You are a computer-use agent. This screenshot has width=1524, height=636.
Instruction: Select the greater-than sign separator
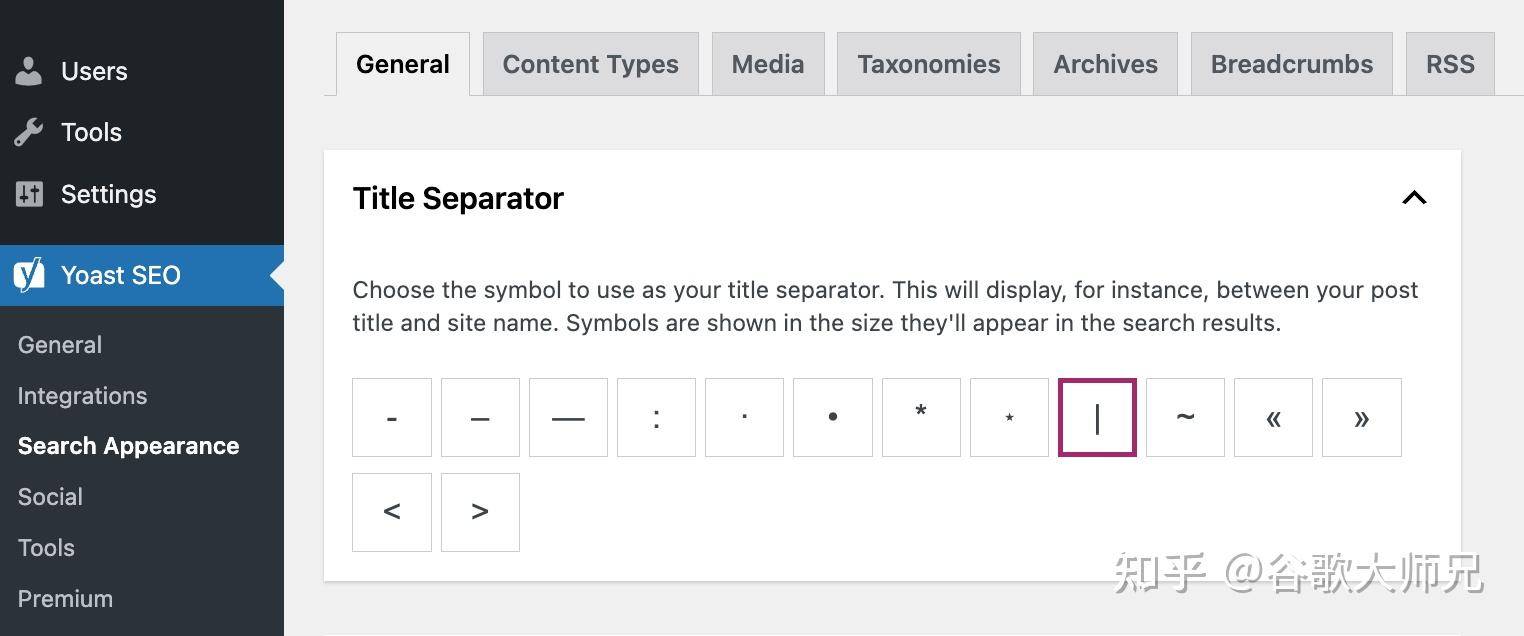(480, 512)
